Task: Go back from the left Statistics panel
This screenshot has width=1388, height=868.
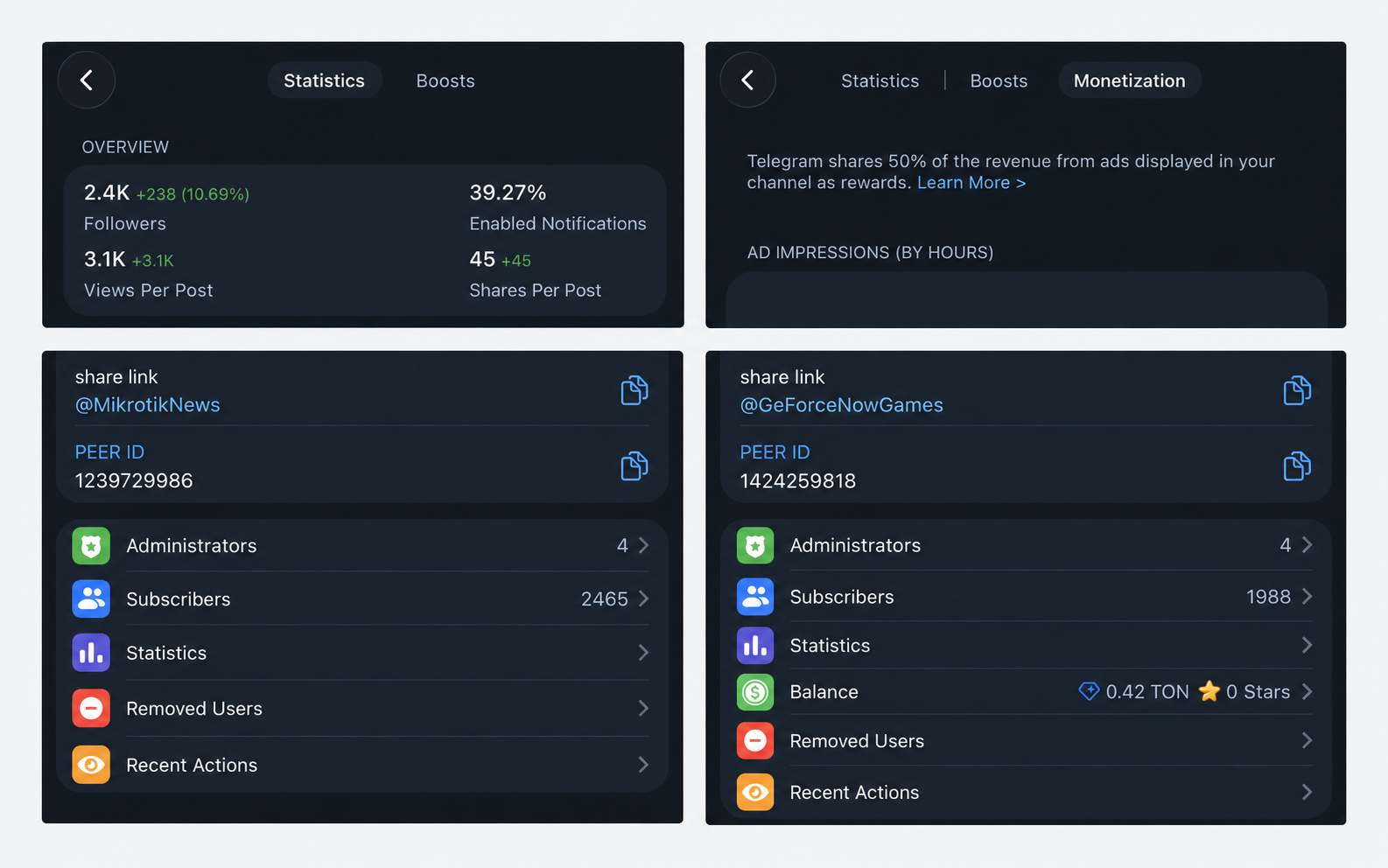Action: point(87,80)
